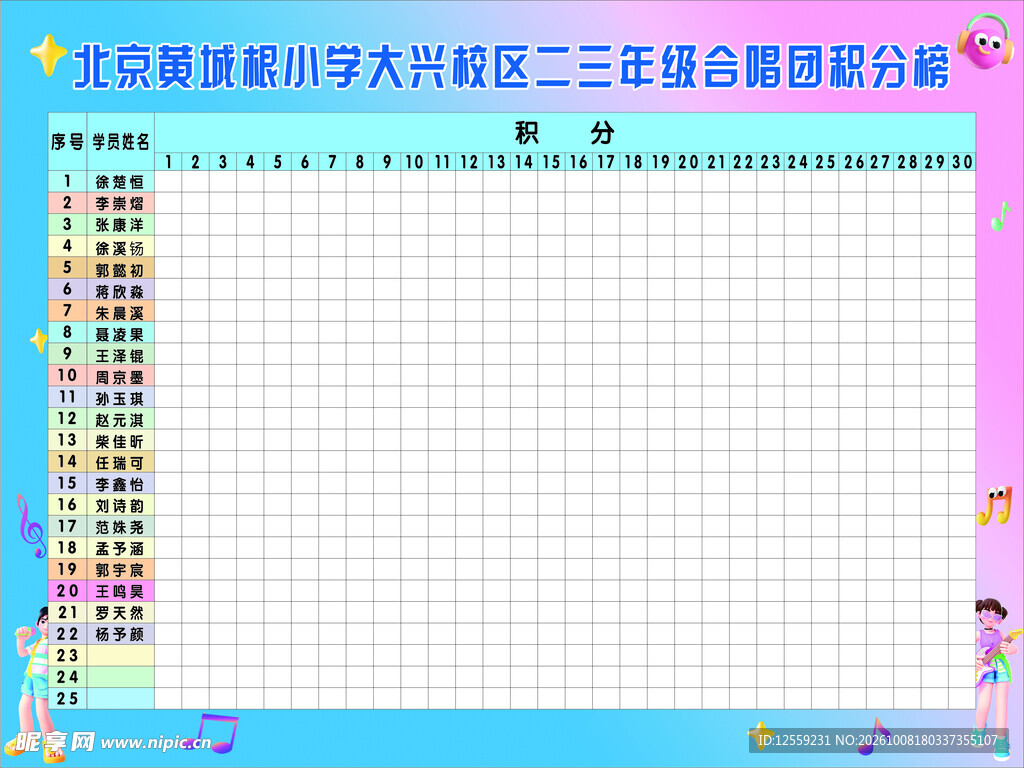
Task: Click the name 李崇熠
Action: click(x=120, y=204)
